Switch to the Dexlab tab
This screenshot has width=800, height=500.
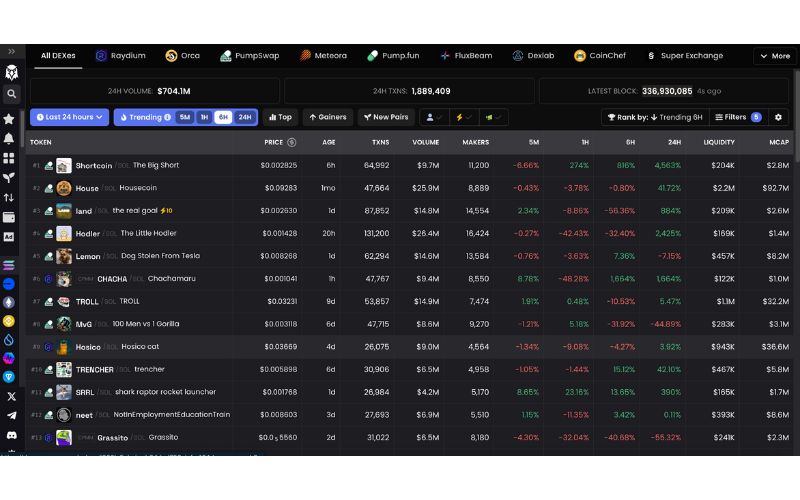(x=533, y=56)
